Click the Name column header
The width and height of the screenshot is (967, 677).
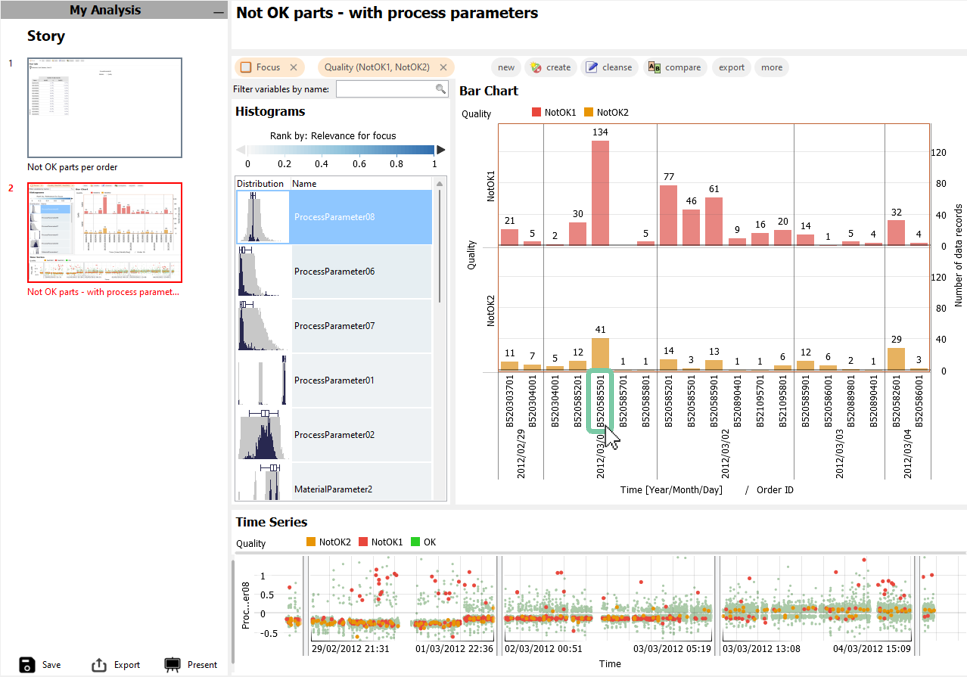coord(304,184)
